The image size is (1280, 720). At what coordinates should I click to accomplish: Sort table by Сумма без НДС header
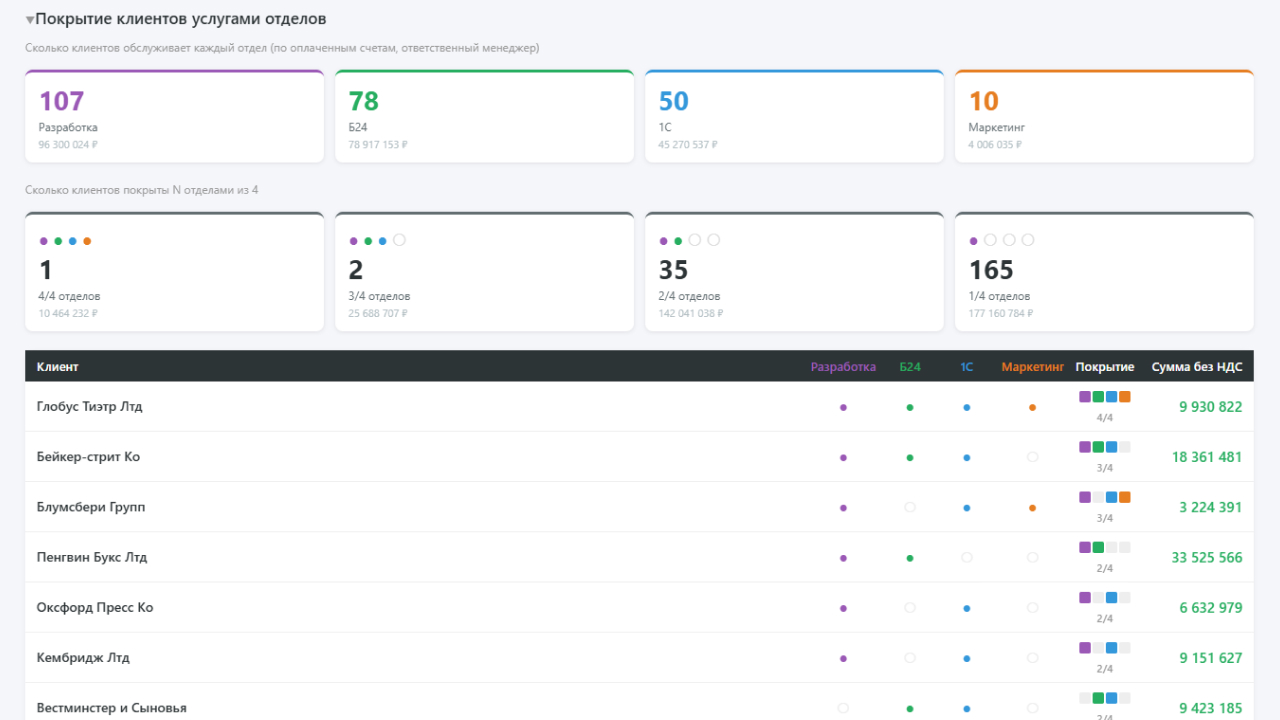coord(1197,367)
